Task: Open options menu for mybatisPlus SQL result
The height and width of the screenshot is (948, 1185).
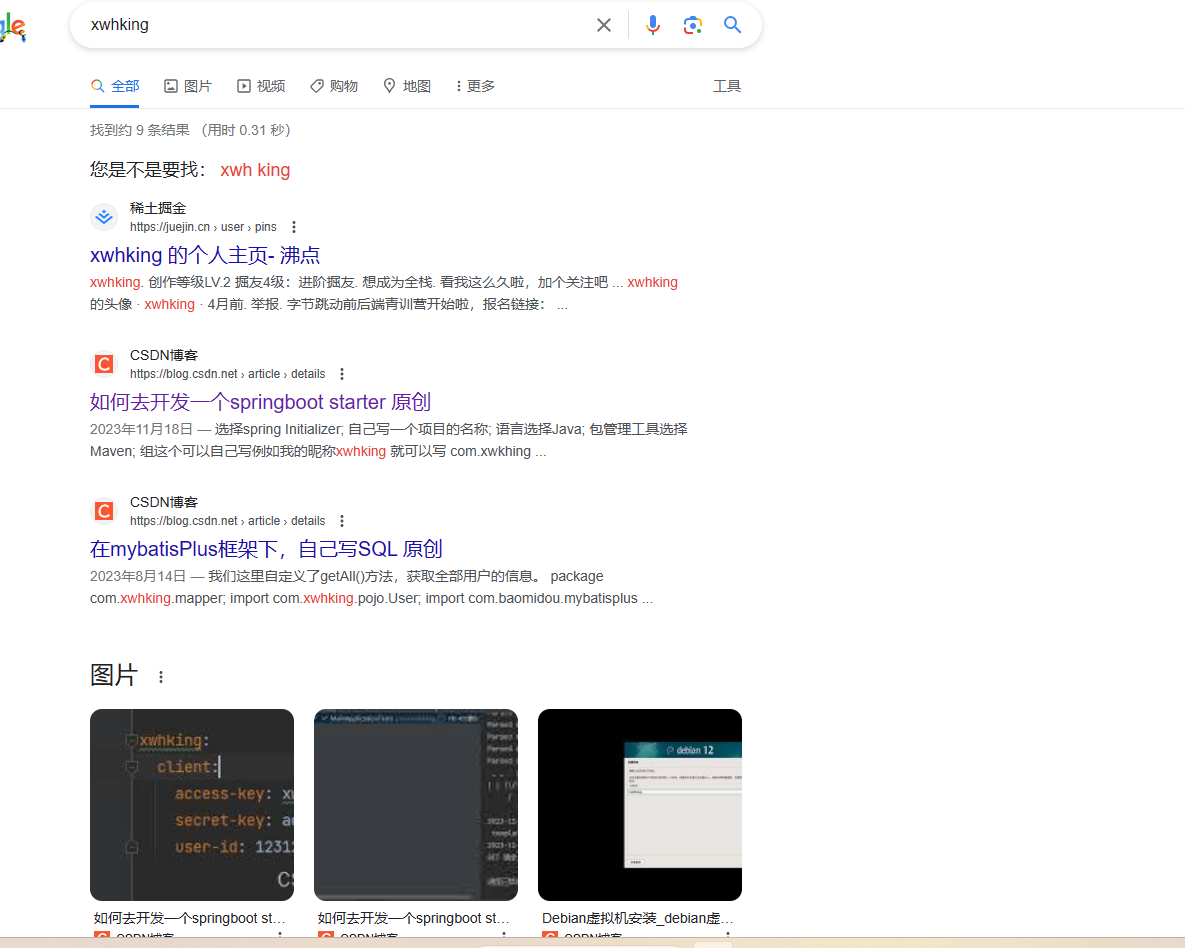Action: [x=342, y=521]
